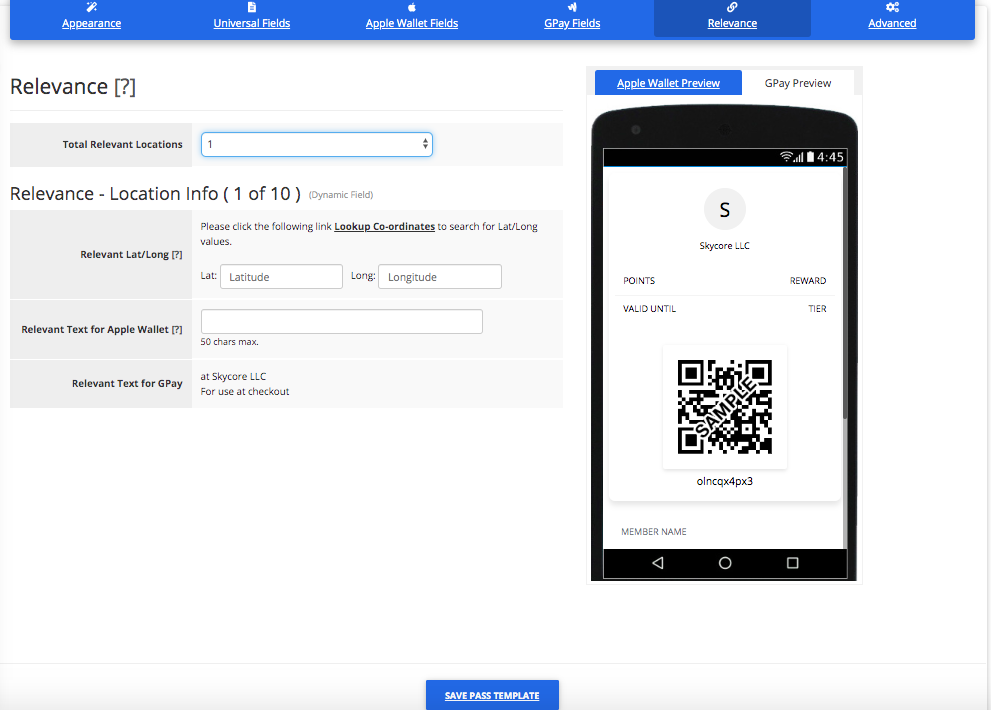The width and height of the screenshot is (991, 710).
Task: Click the Longitude input field
Action: [x=440, y=277]
